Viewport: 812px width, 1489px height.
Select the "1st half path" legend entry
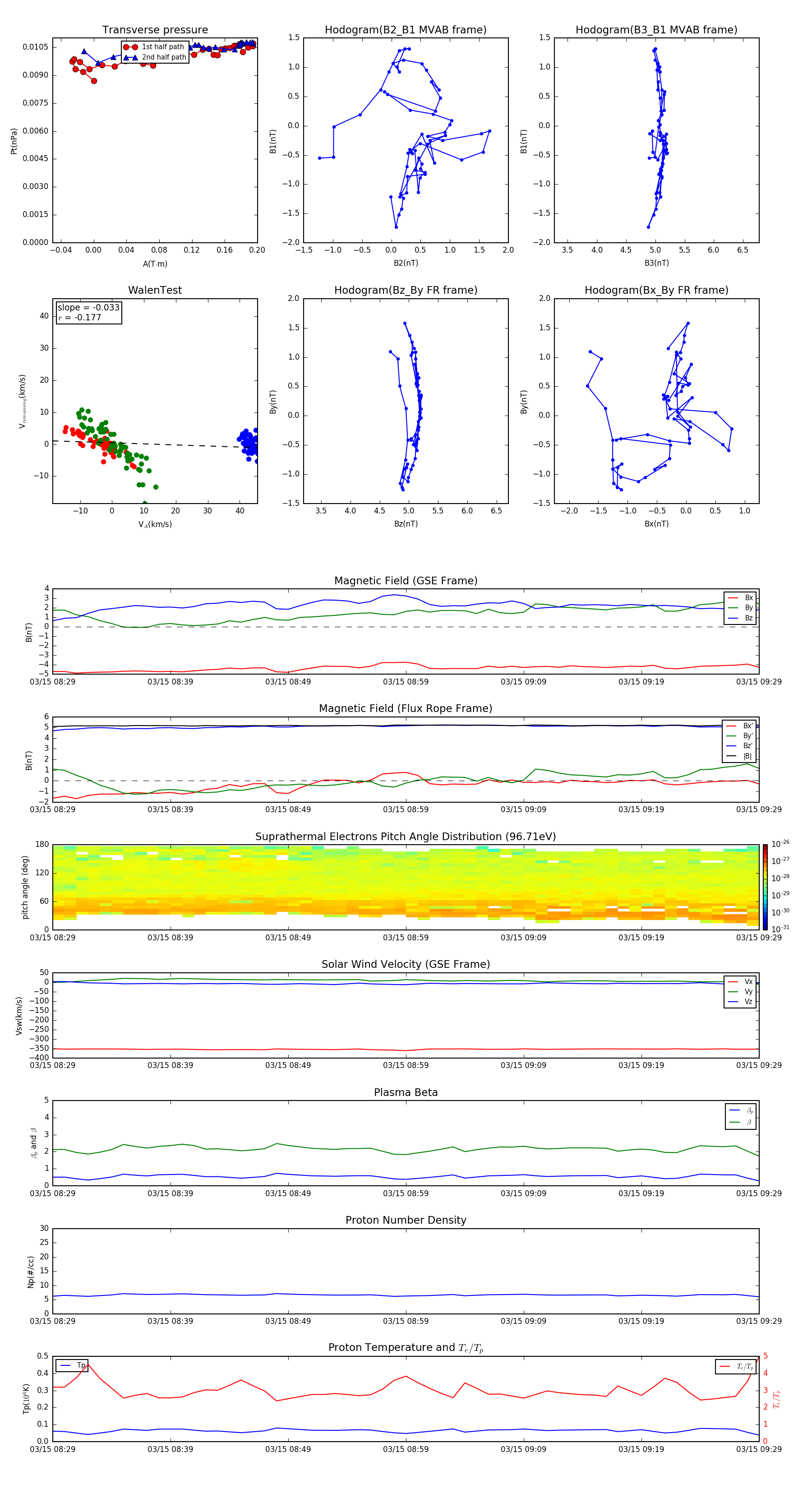(x=154, y=47)
